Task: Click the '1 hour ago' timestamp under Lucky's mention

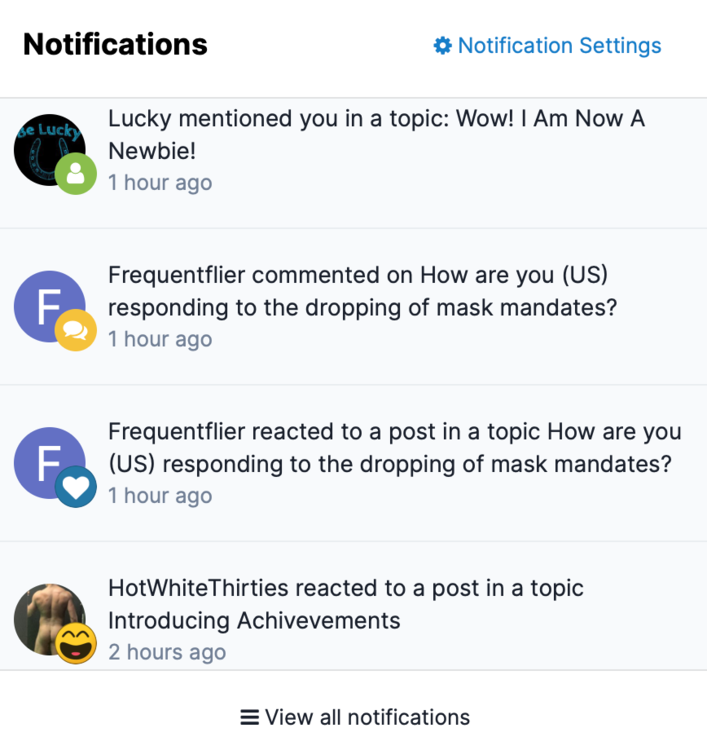Action: pyautogui.click(x=160, y=183)
